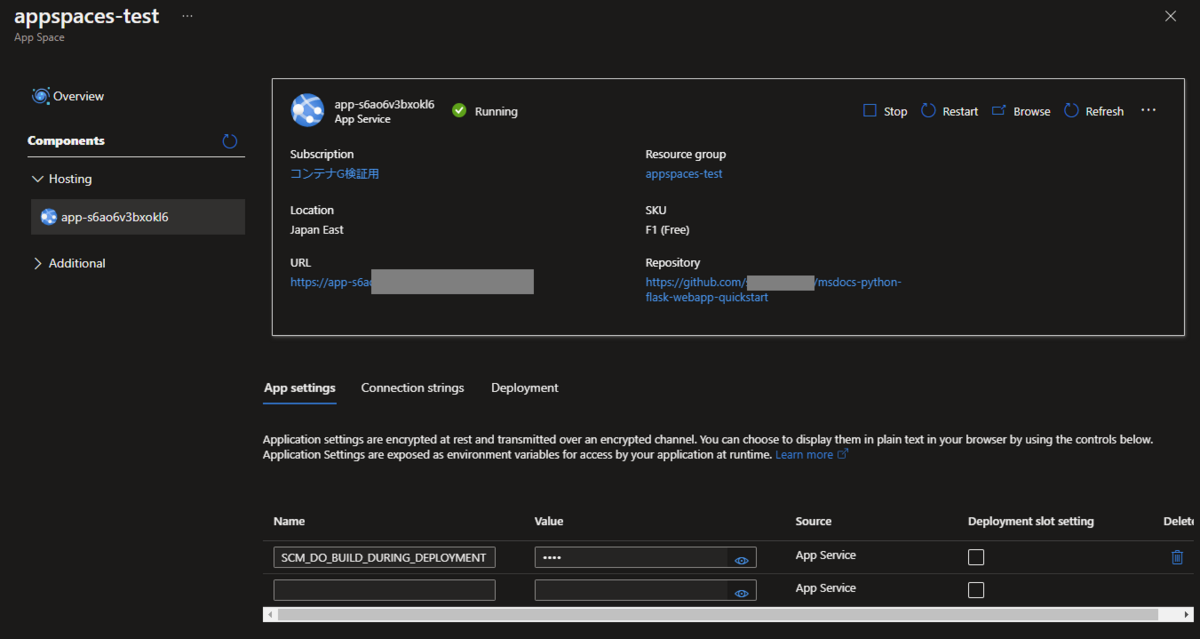Open the appspaces-test resource group link
This screenshot has height=639, width=1200.
pyautogui.click(x=684, y=174)
